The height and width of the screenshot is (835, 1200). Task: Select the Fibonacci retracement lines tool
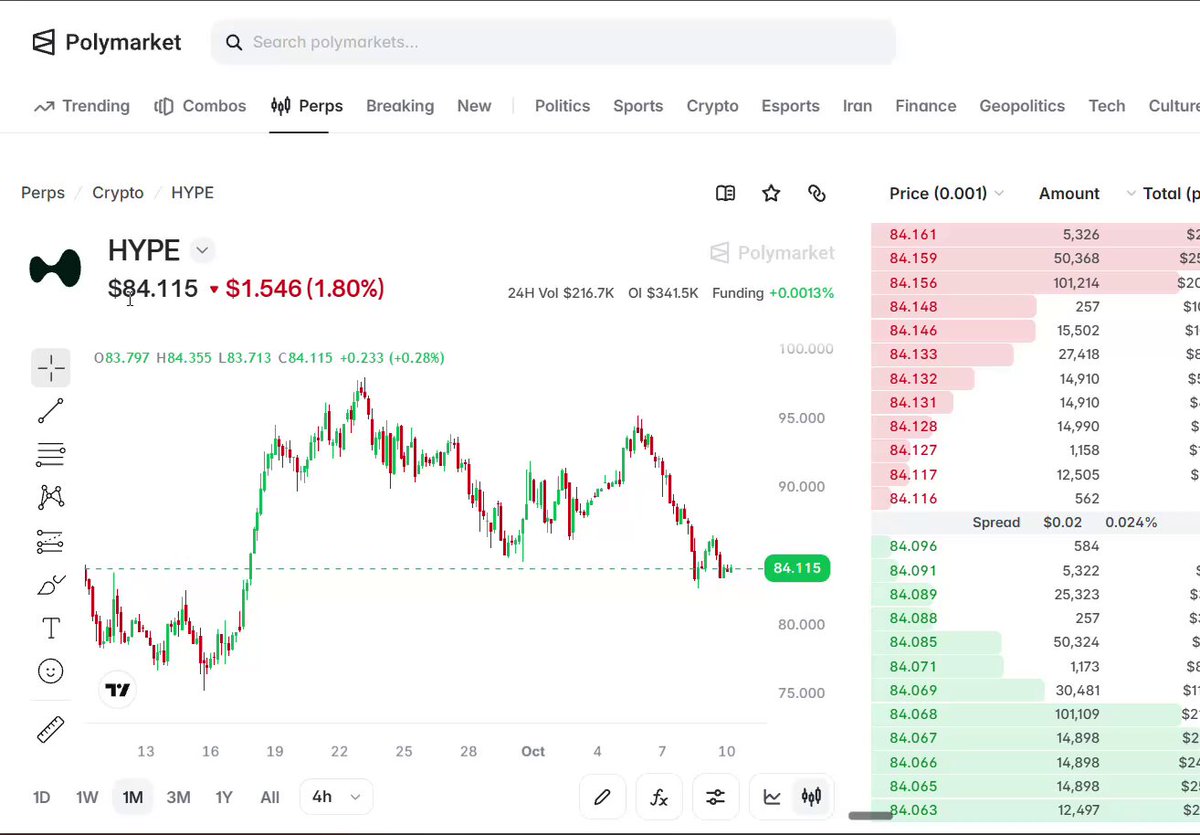click(51, 454)
